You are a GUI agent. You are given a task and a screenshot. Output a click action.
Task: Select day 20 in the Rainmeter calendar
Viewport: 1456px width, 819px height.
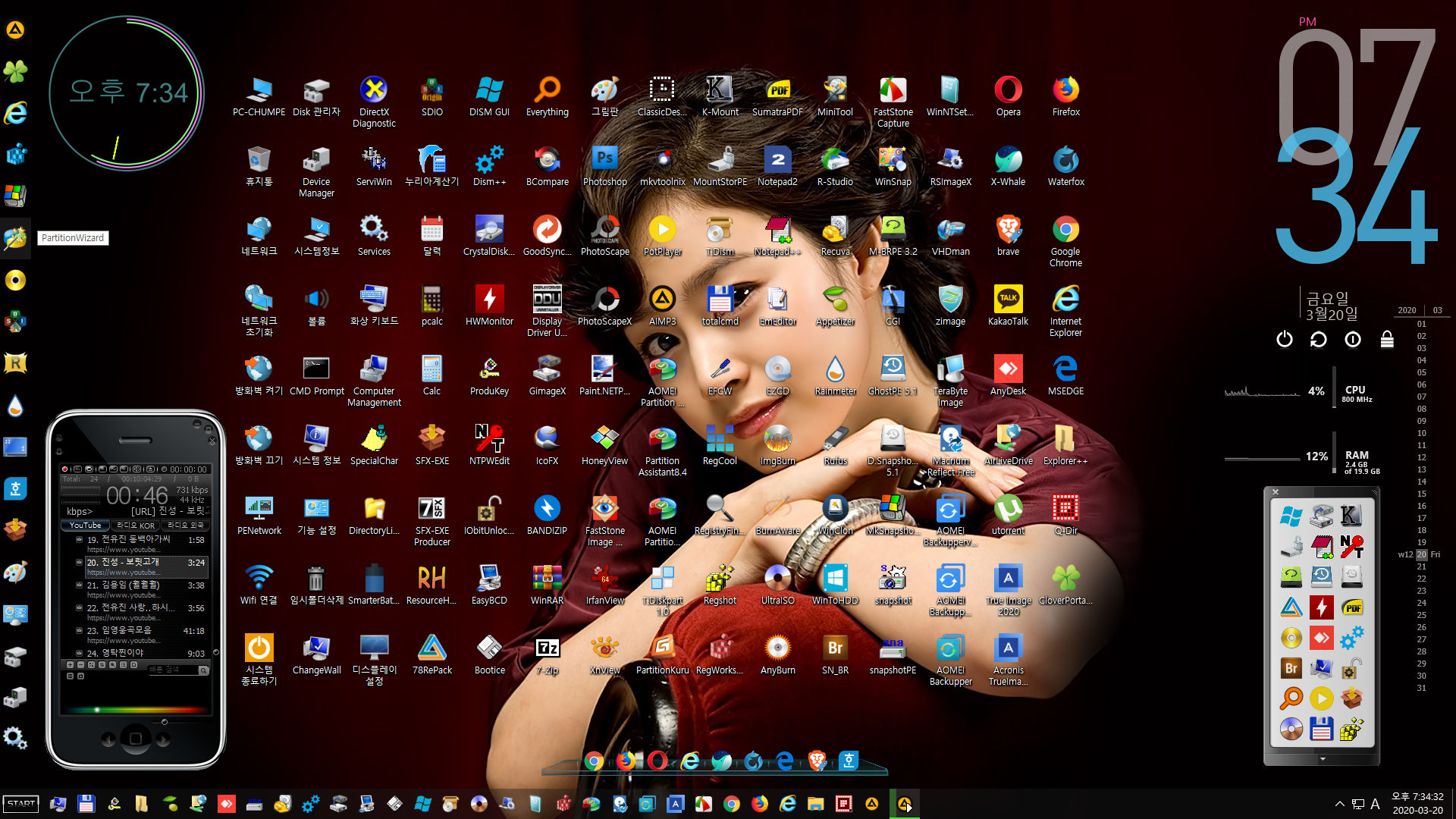[x=1421, y=554]
